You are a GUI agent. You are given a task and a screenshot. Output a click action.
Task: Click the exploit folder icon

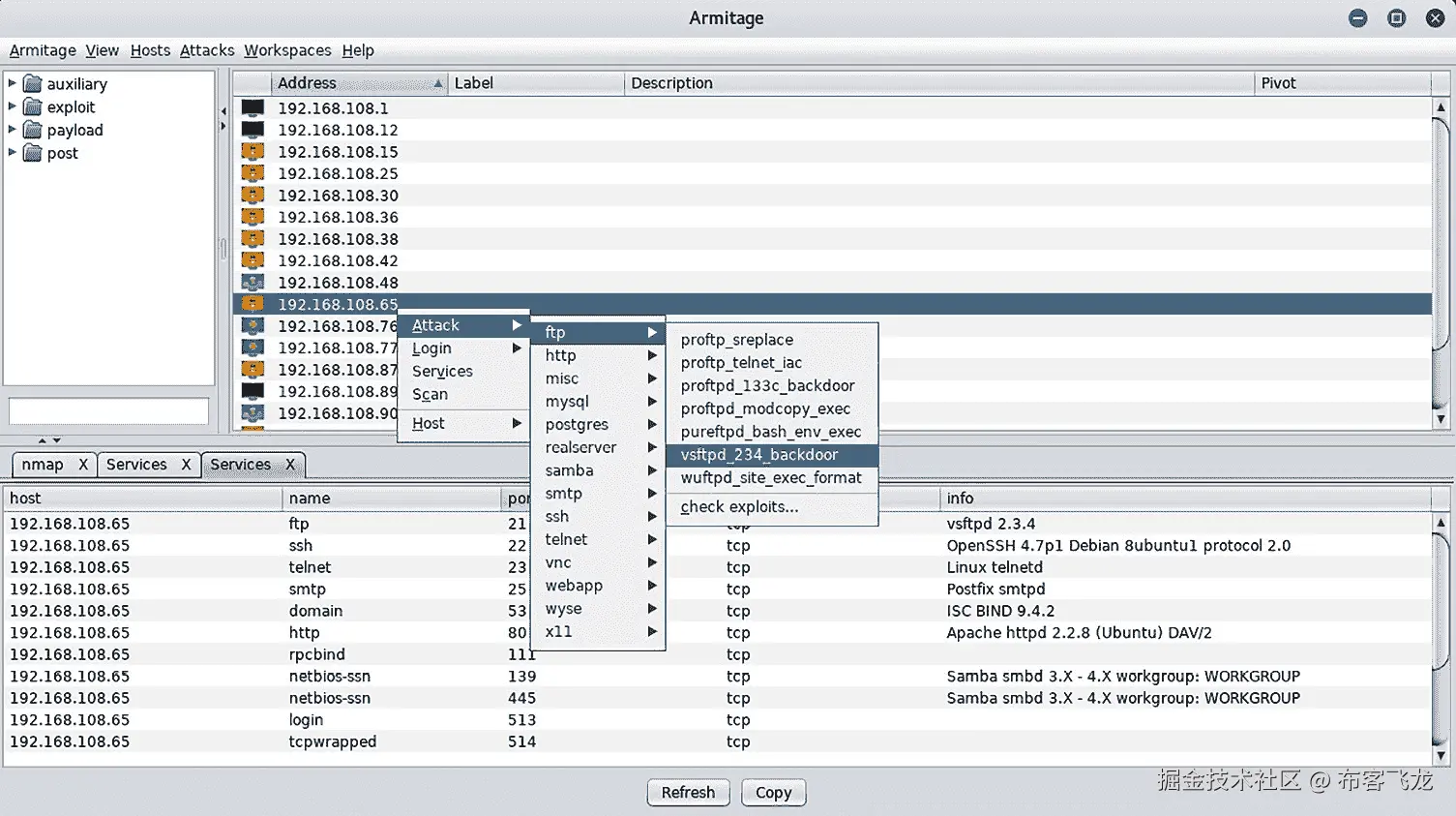point(32,106)
